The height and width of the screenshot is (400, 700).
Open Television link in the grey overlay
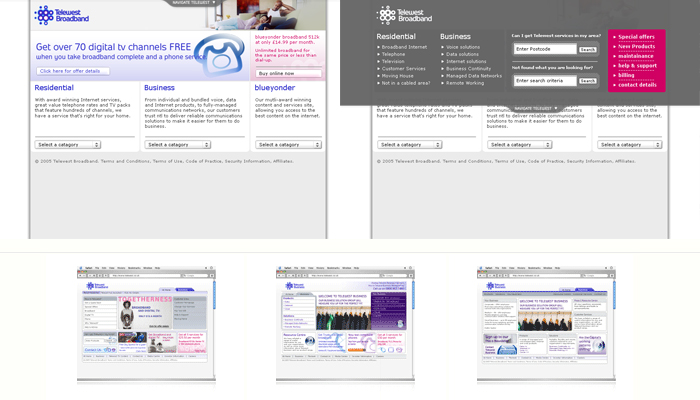393,61
